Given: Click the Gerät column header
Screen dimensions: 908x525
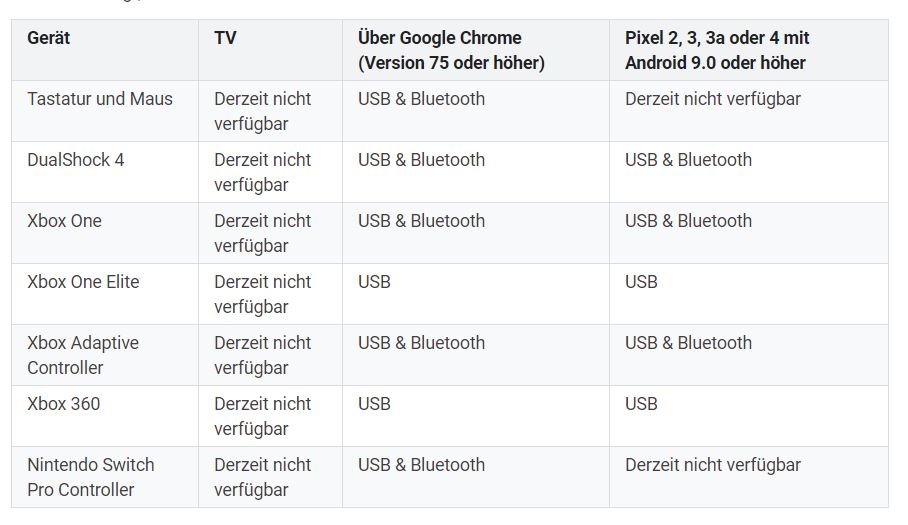Looking at the screenshot, I should coord(49,38).
